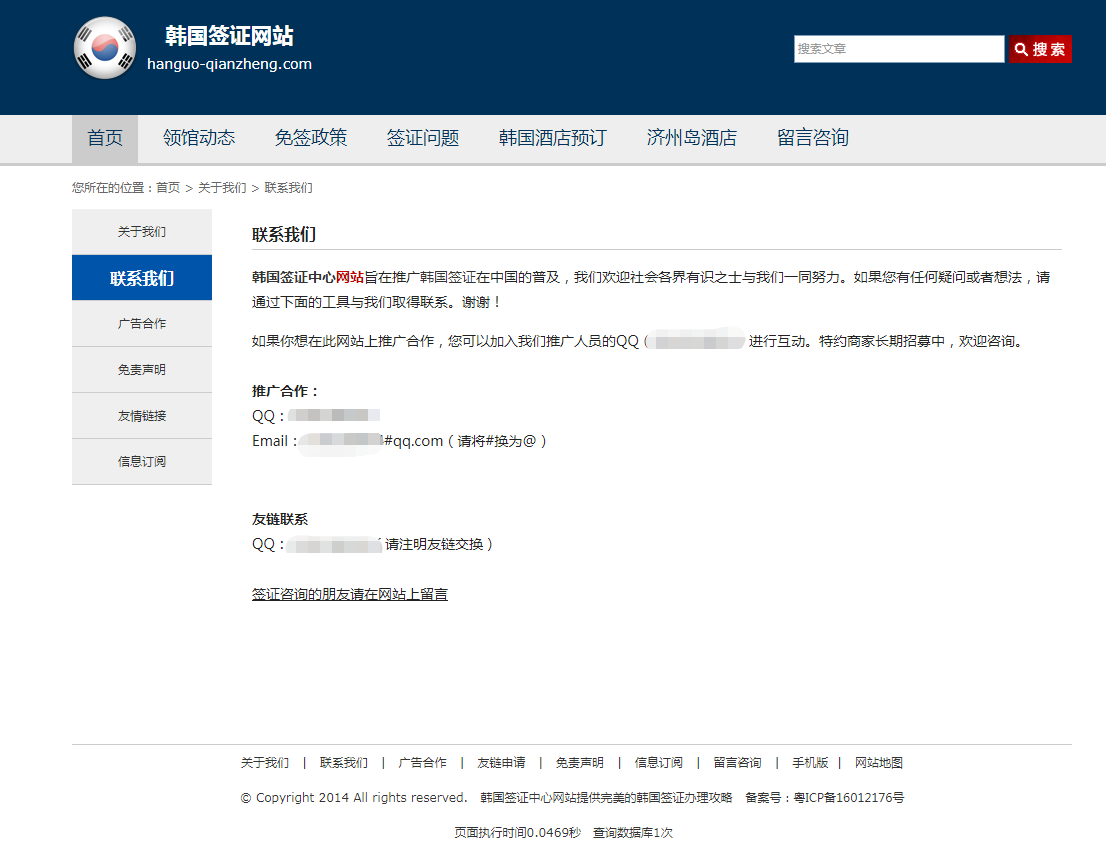Select 签证问题 in the top menu
1106x843 pixels.
423,138
